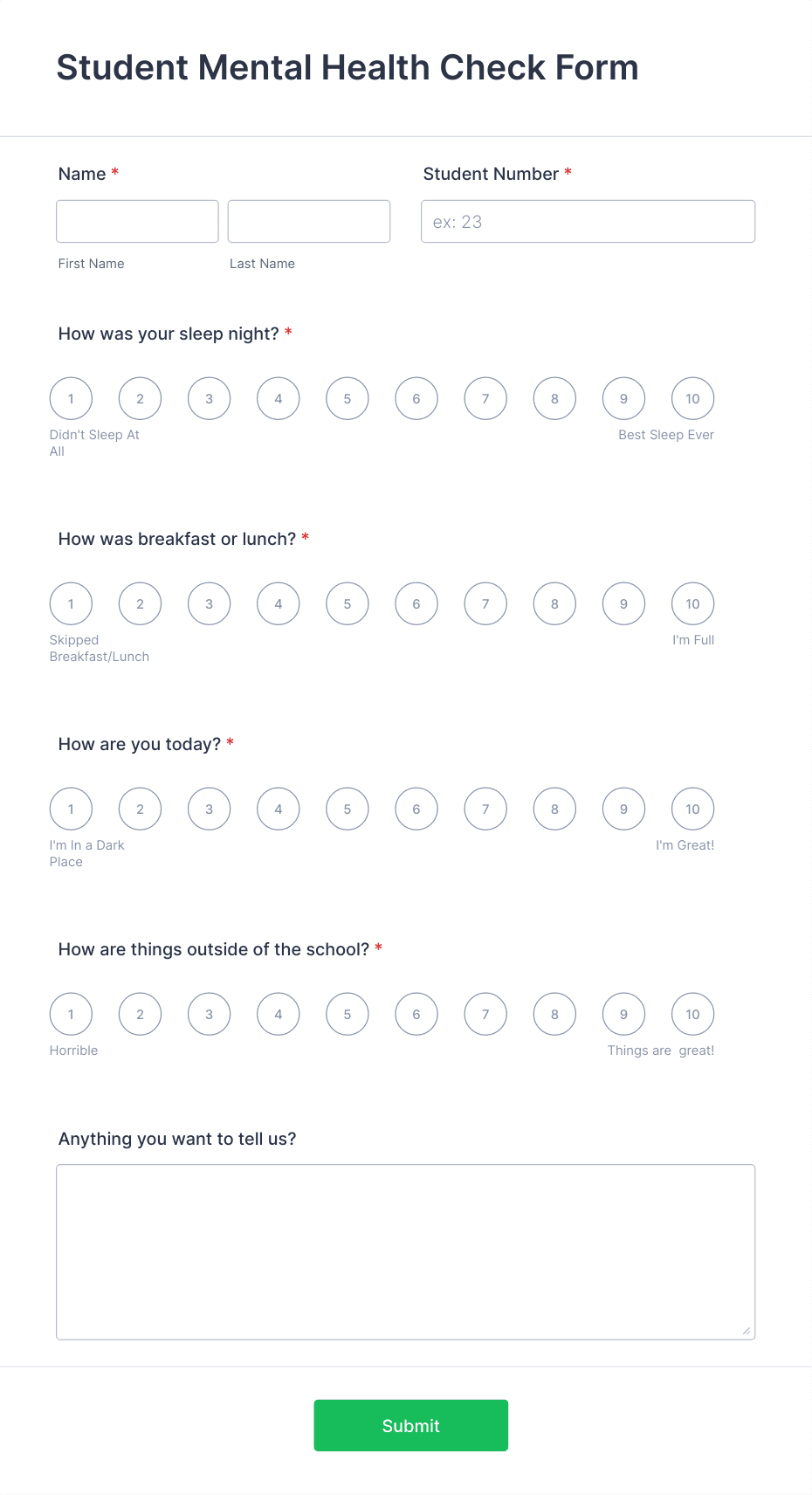Select rating 1 "I'm In a Dark Place"

tap(71, 809)
